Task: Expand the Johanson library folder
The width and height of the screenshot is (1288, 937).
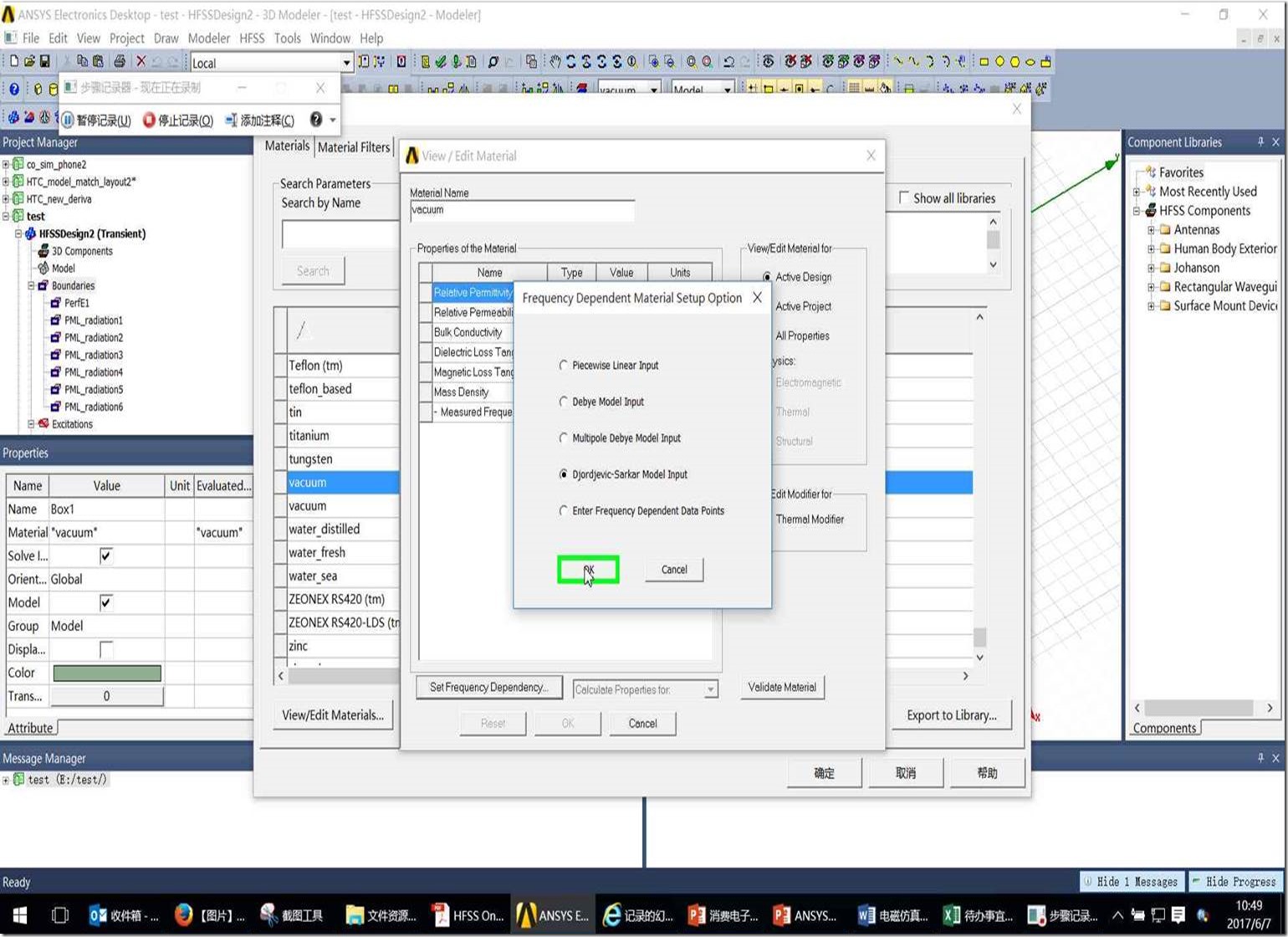Action: click(x=1151, y=268)
